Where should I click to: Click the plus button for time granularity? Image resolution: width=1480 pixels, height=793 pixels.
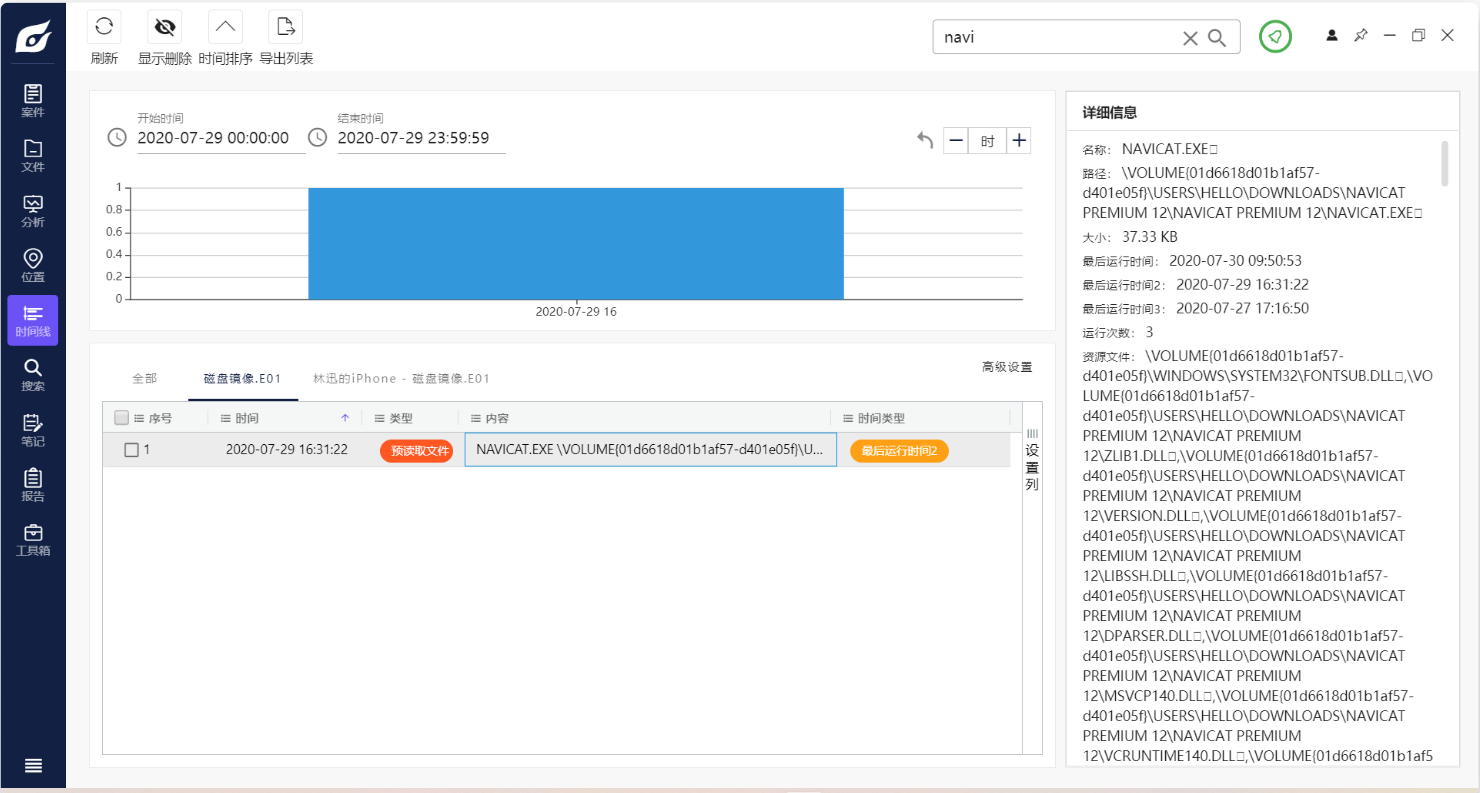pos(1019,141)
